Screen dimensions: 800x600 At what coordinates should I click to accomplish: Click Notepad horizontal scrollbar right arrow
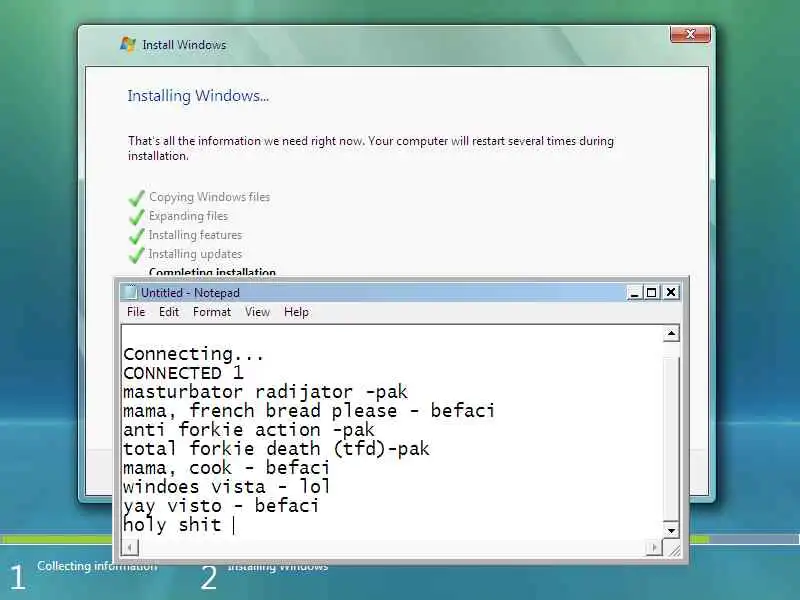(x=654, y=548)
